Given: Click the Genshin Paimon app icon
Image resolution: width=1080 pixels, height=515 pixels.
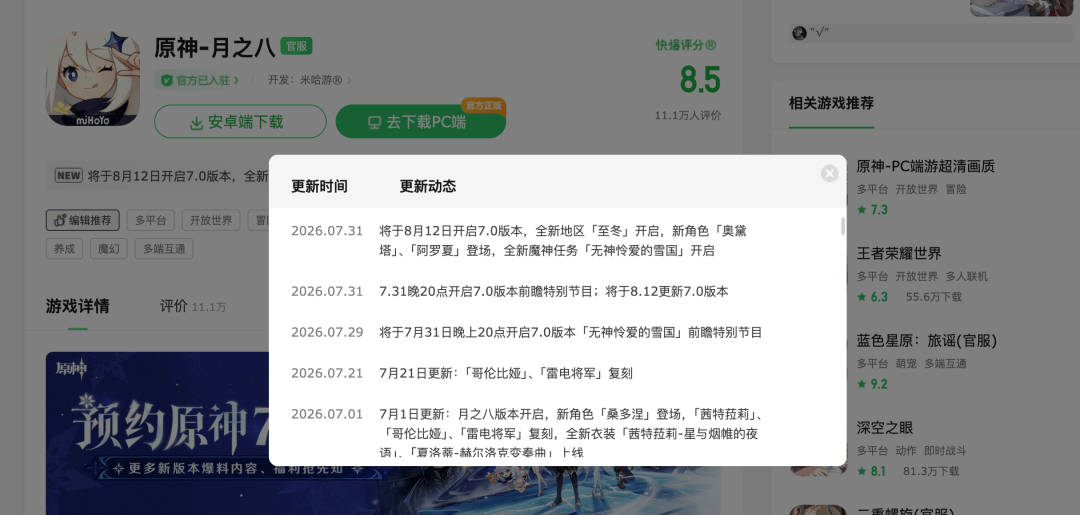Looking at the screenshot, I should [x=93, y=79].
